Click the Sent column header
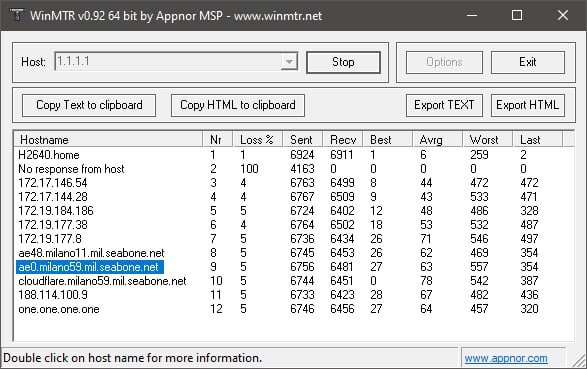Screen dimensions: 587x369 tap(302, 140)
